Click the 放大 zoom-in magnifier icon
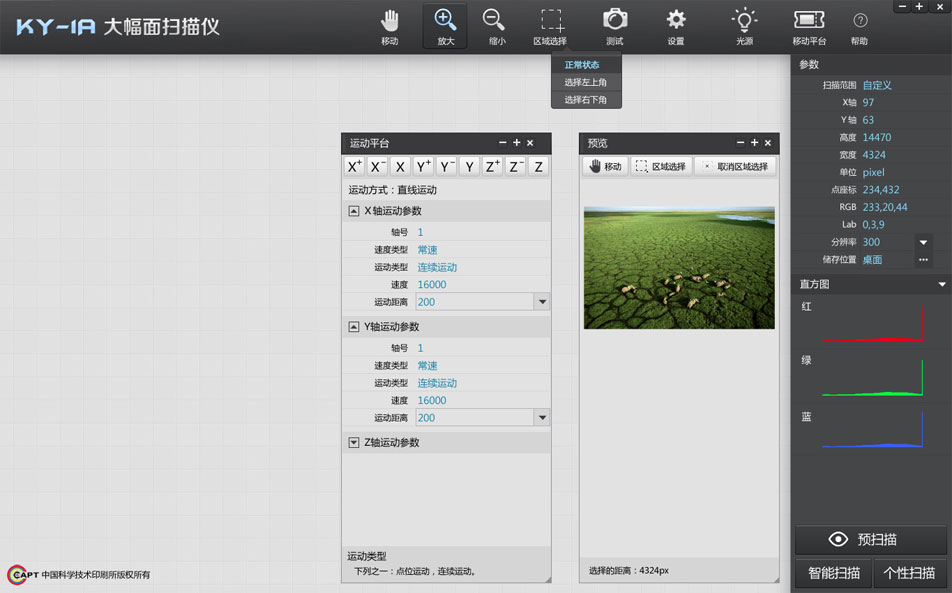The width and height of the screenshot is (952, 593). point(445,21)
